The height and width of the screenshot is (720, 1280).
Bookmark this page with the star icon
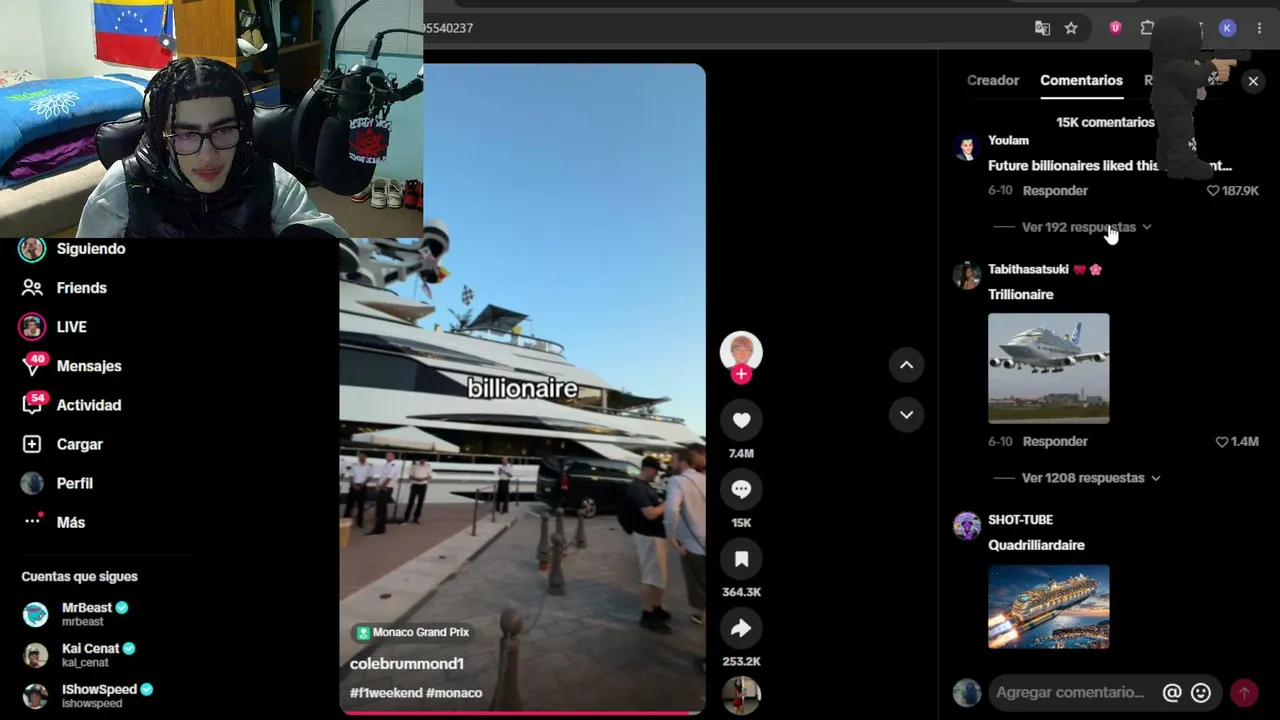(1071, 28)
